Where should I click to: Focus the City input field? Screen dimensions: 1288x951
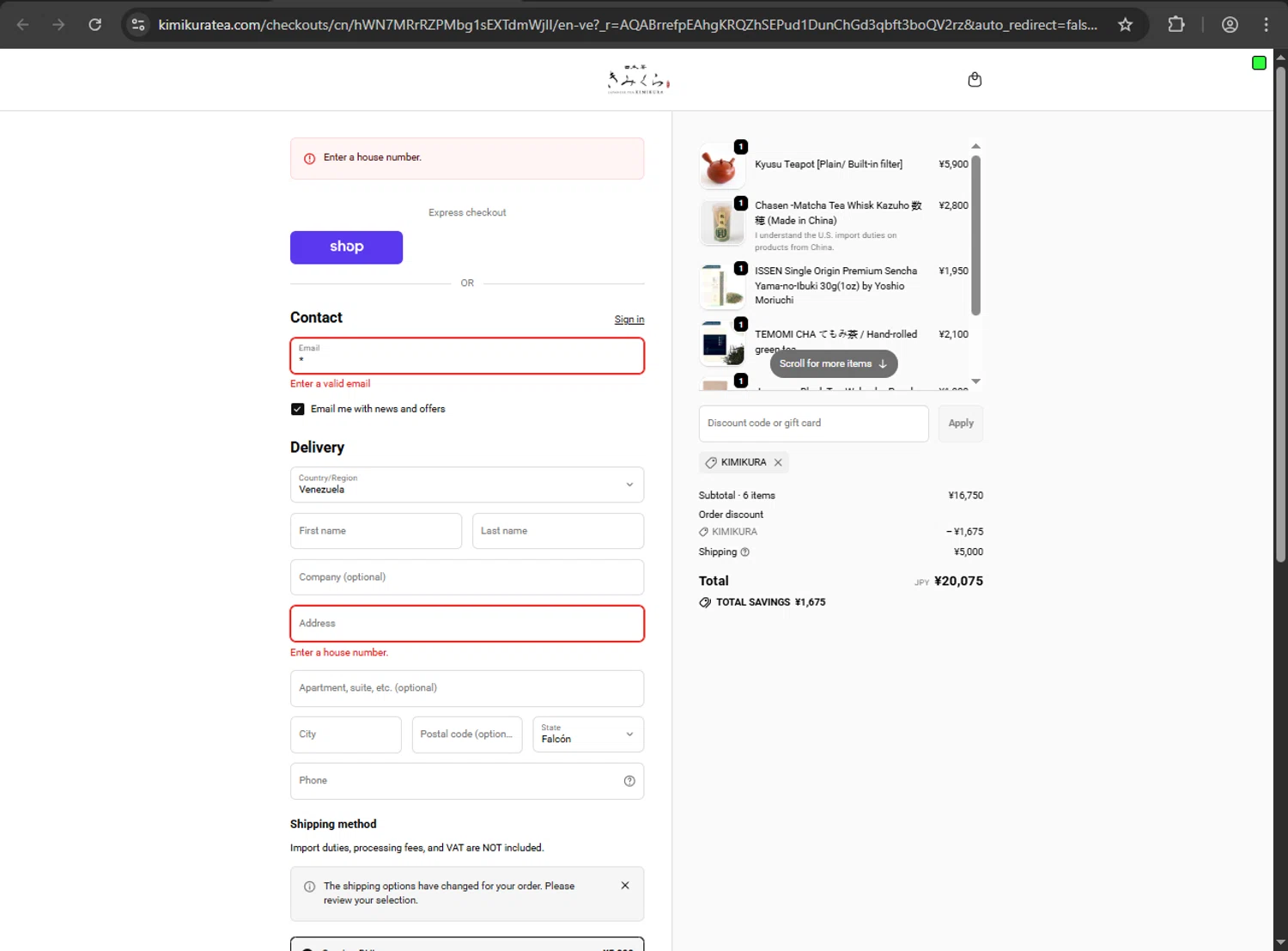point(346,735)
